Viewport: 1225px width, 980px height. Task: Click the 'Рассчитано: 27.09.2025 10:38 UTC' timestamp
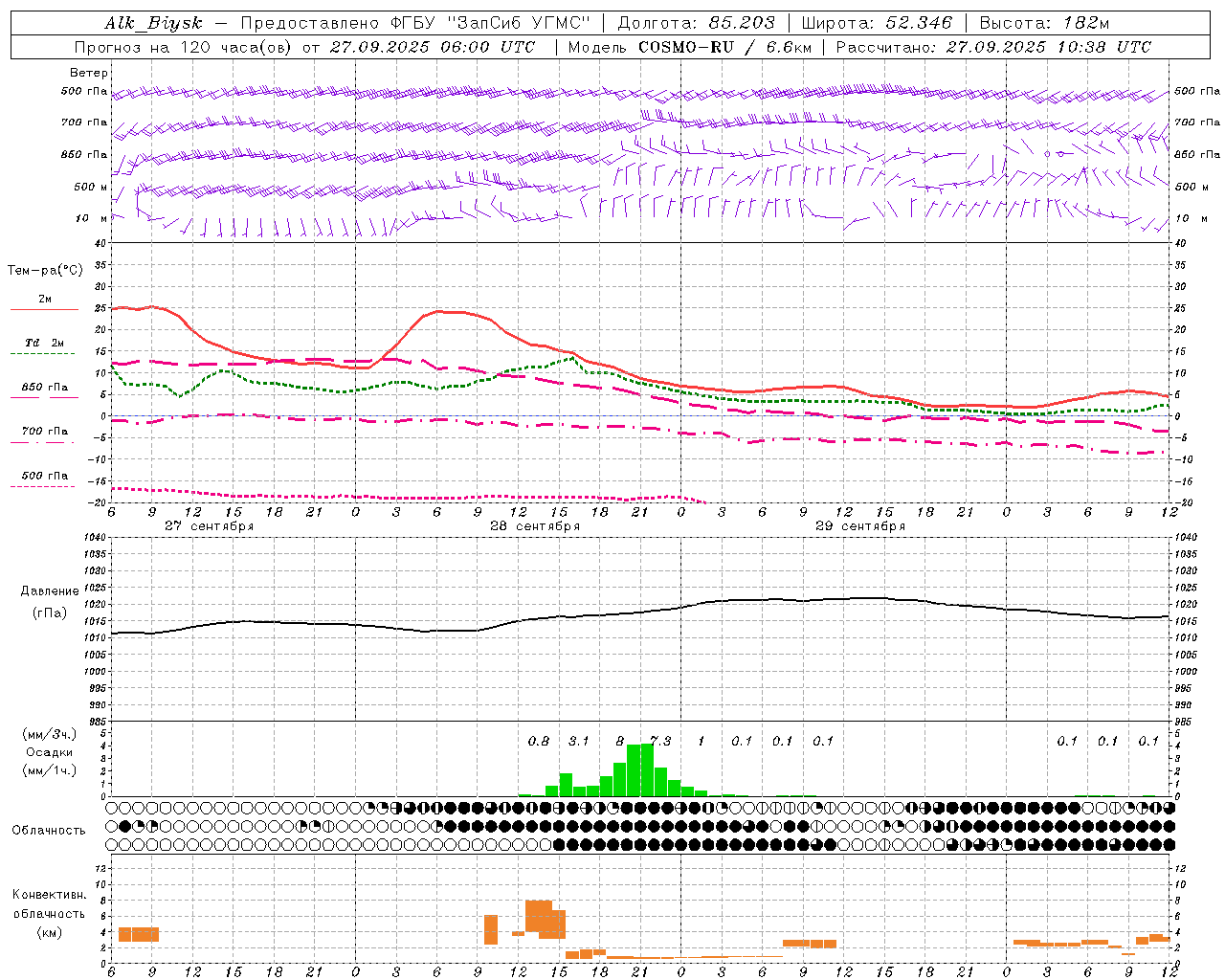tap(993, 47)
